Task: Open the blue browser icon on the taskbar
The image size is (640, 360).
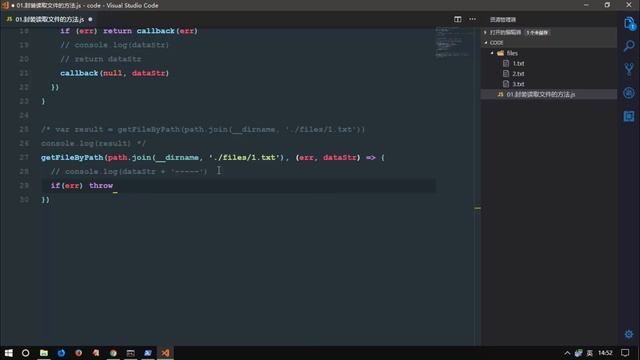Action: [x=61, y=353]
